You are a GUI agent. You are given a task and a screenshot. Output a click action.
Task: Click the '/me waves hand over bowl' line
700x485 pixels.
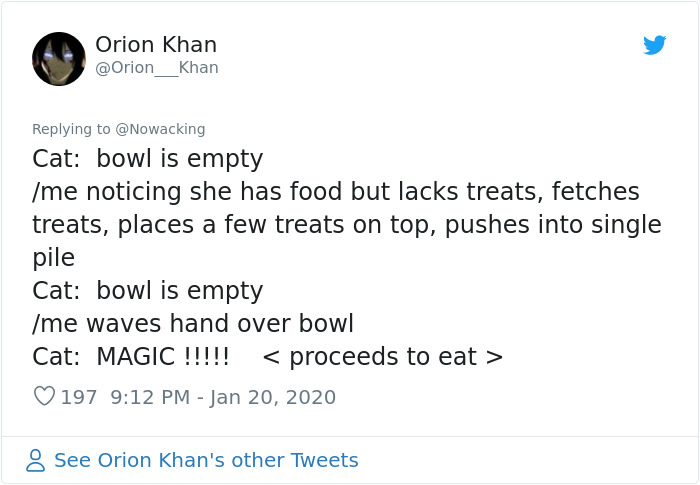coord(193,324)
